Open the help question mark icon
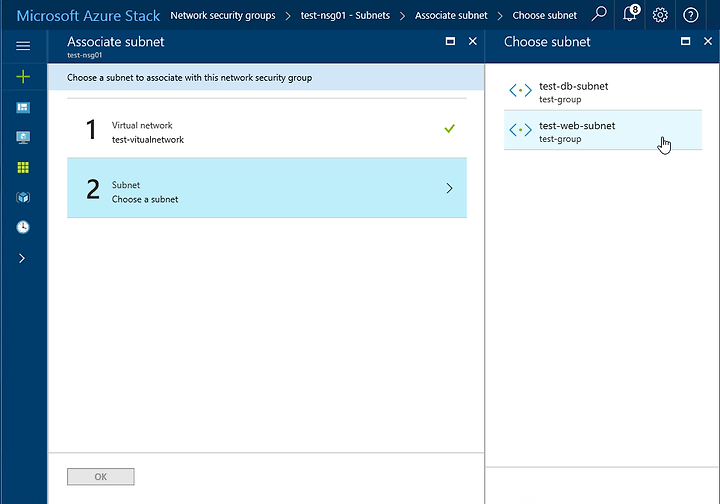This screenshot has width=720, height=504. coord(690,15)
